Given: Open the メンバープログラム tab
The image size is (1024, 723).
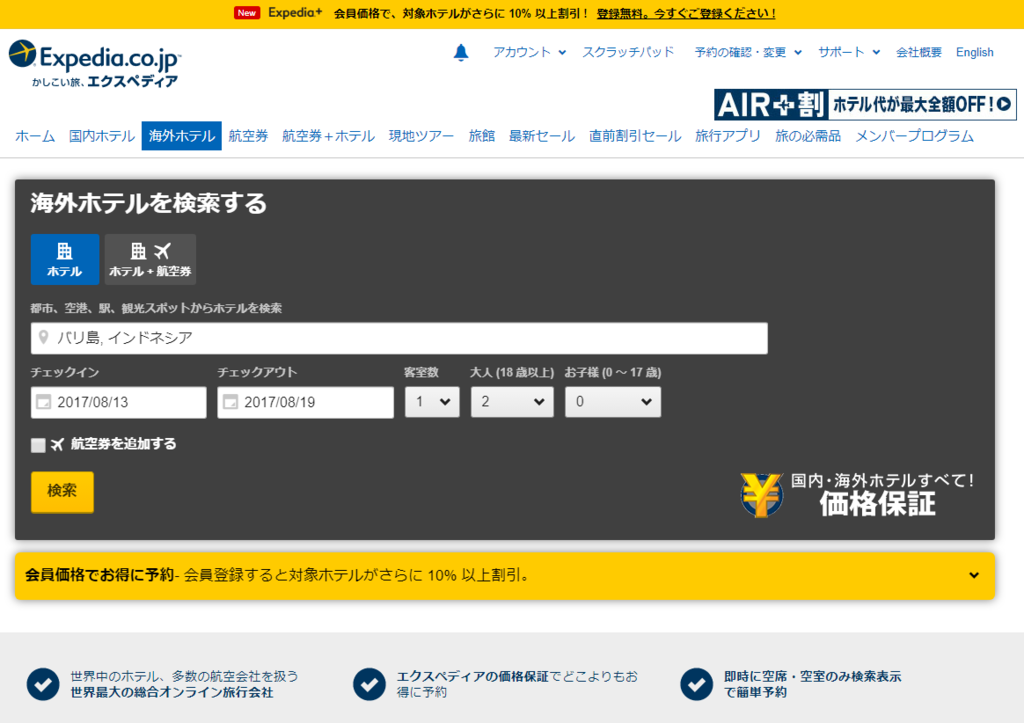Looking at the screenshot, I should 914,136.
